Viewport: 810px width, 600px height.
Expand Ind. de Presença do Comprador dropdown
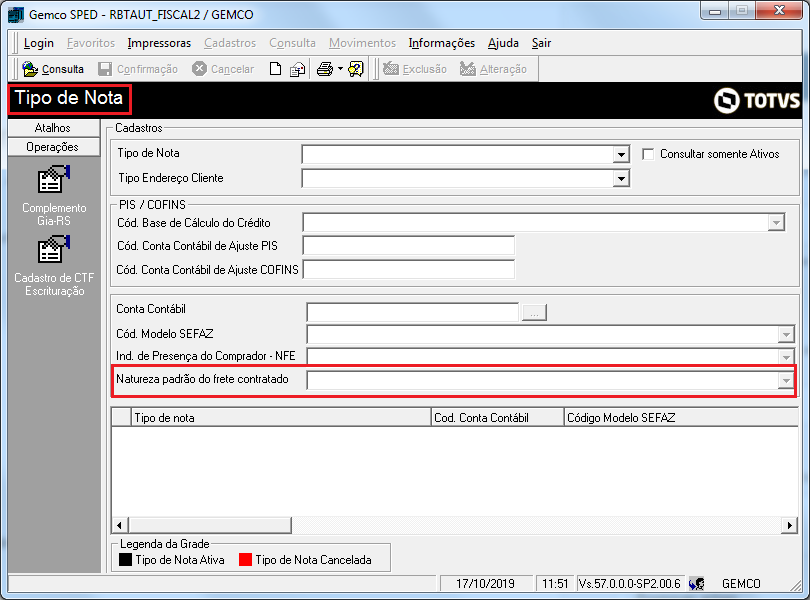[786, 357]
